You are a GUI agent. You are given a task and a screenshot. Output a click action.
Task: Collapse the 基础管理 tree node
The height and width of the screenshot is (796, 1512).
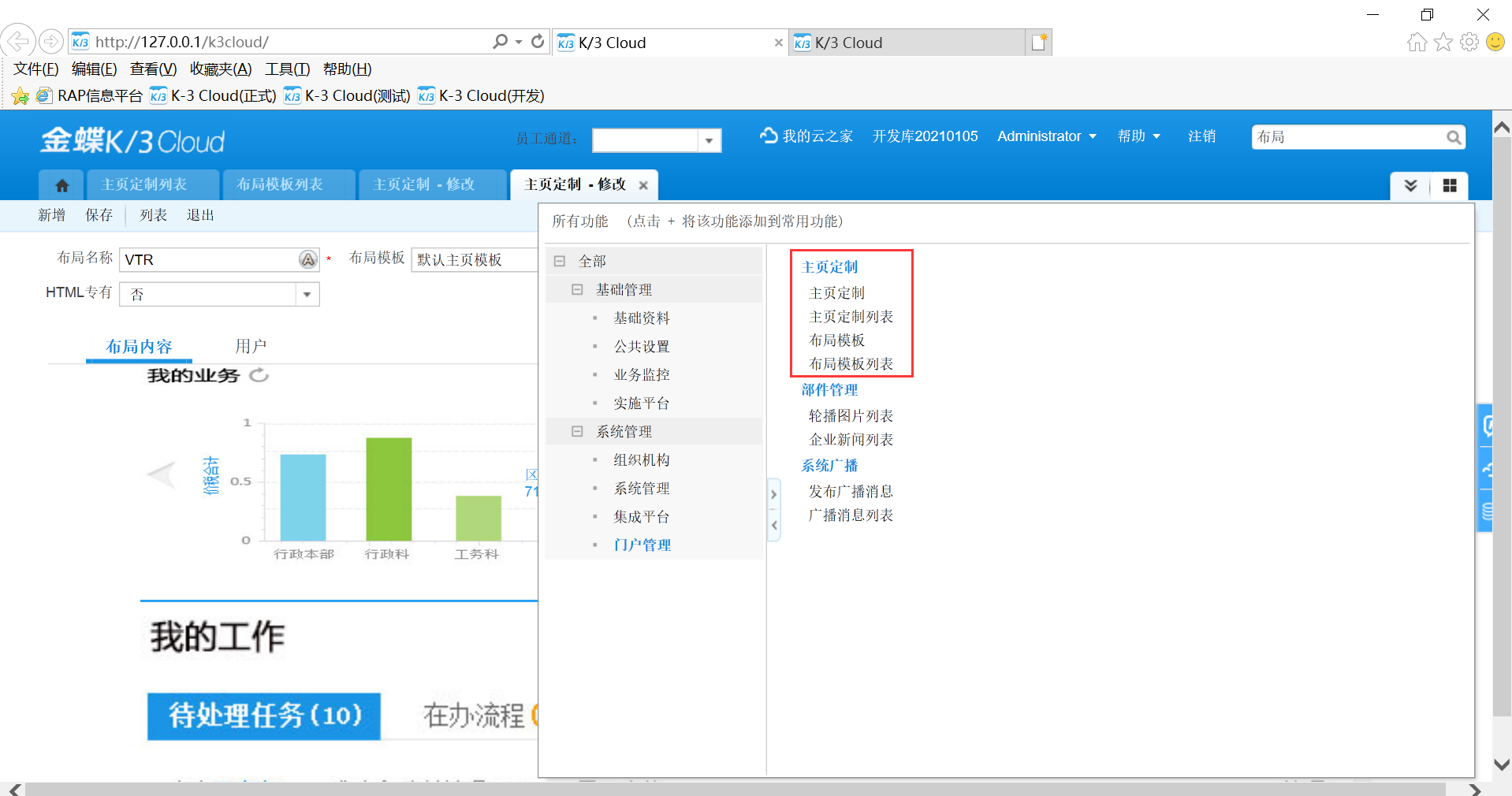(577, 289)
